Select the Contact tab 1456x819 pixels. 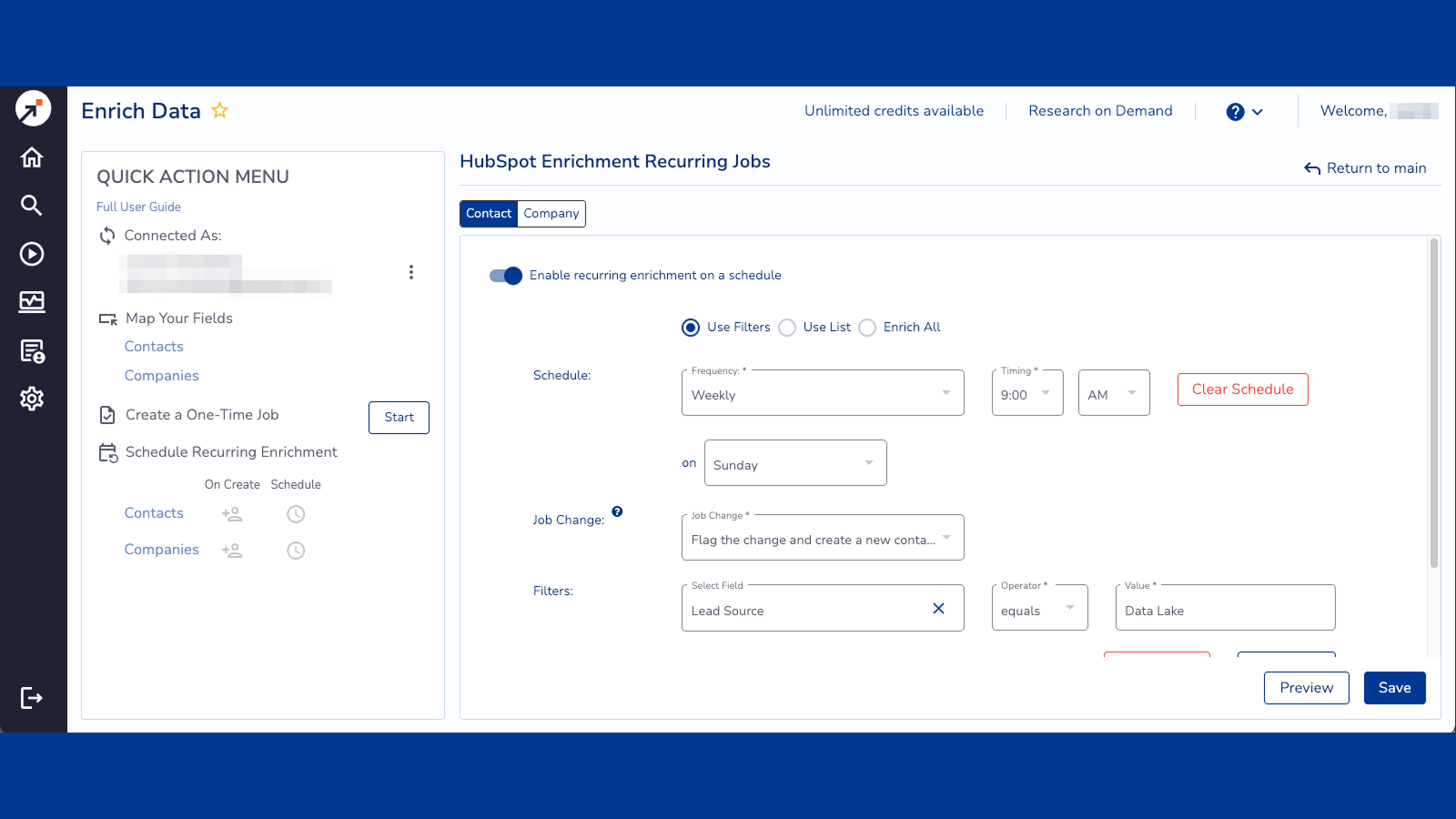click(489, 214)
